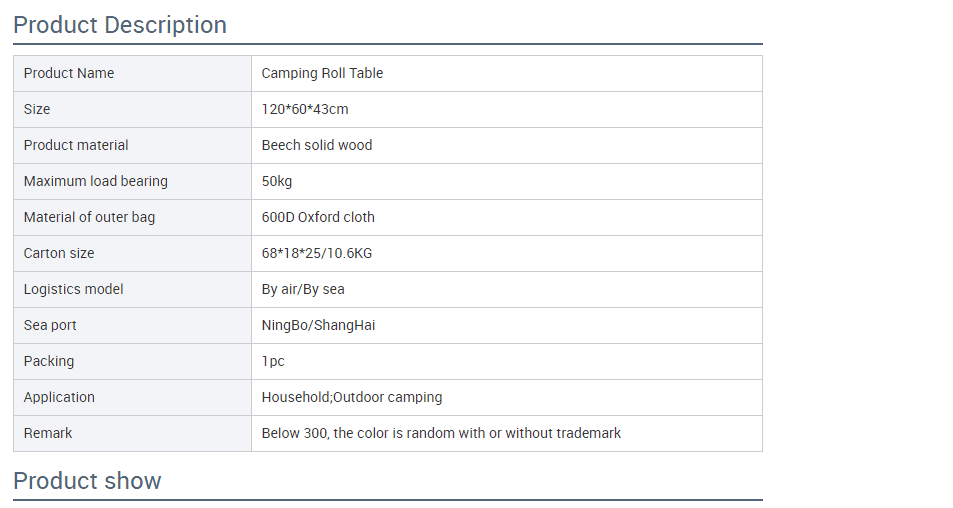Click the Household;Outdoor camping value

click(352, 397)
